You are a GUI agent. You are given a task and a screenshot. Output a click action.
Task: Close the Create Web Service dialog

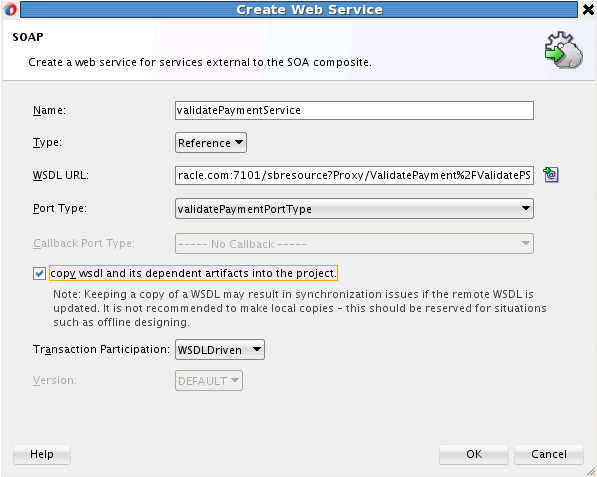[588, 10]
